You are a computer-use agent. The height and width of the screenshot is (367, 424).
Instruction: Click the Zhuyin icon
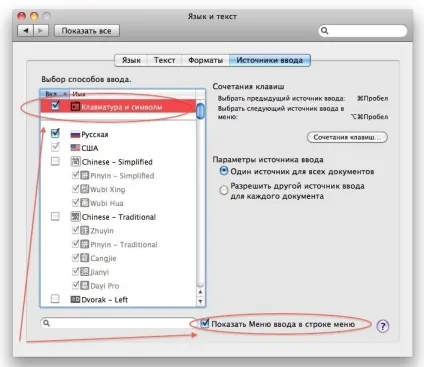(85, 231)
